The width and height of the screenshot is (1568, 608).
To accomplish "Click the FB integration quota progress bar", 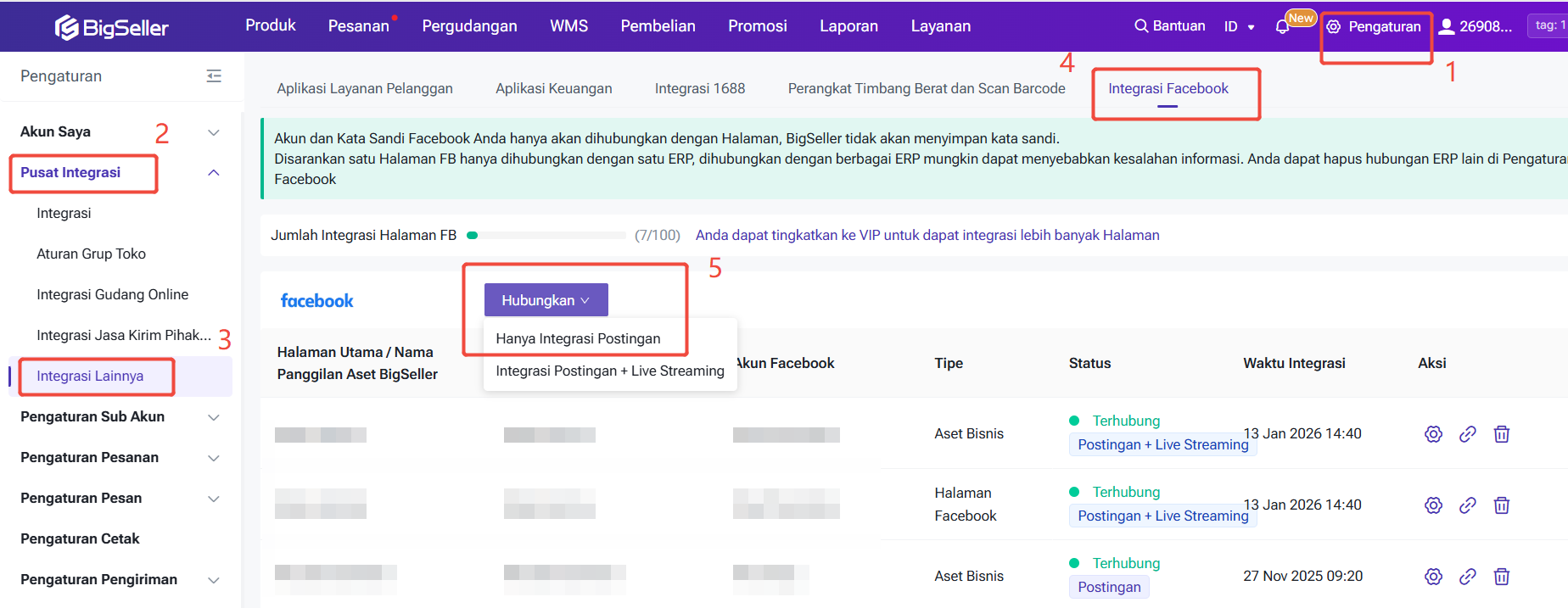I will click(546, 235).
